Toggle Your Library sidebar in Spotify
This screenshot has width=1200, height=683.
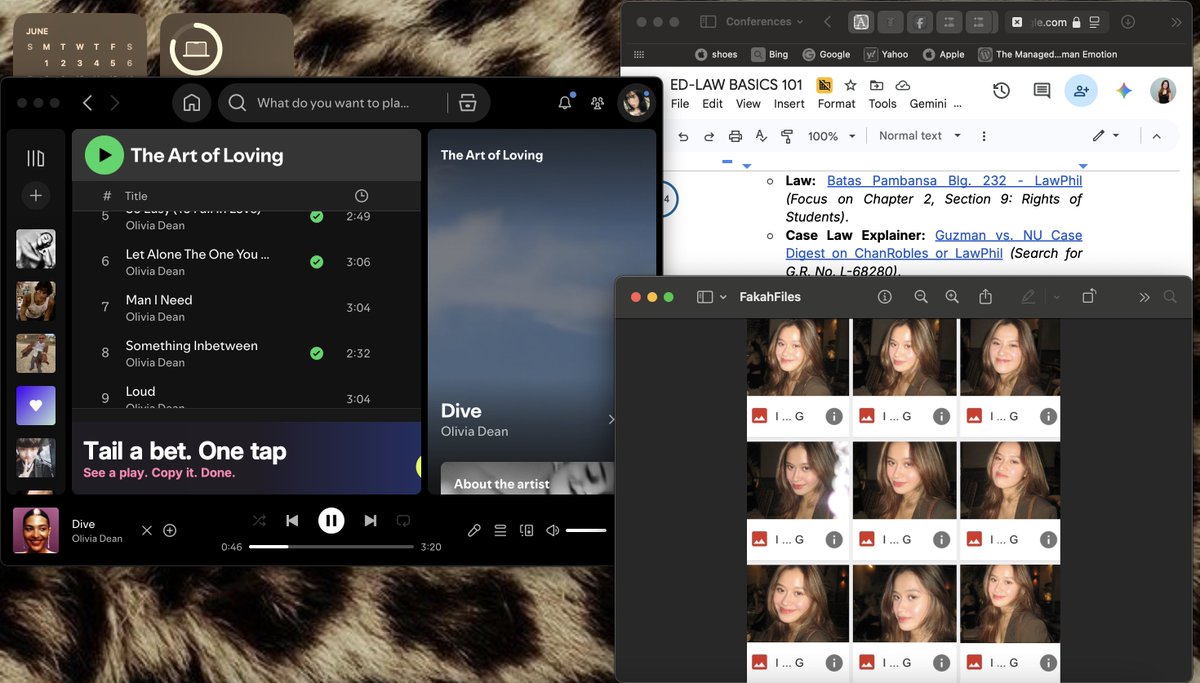tap(36, 158)
